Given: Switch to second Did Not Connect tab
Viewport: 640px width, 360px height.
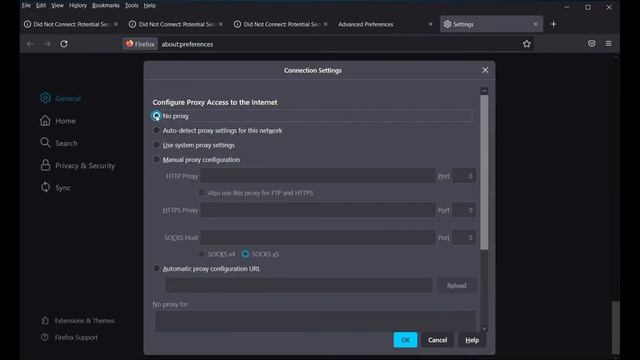Looking at the screenshot, I should click(x=177, y=24).
